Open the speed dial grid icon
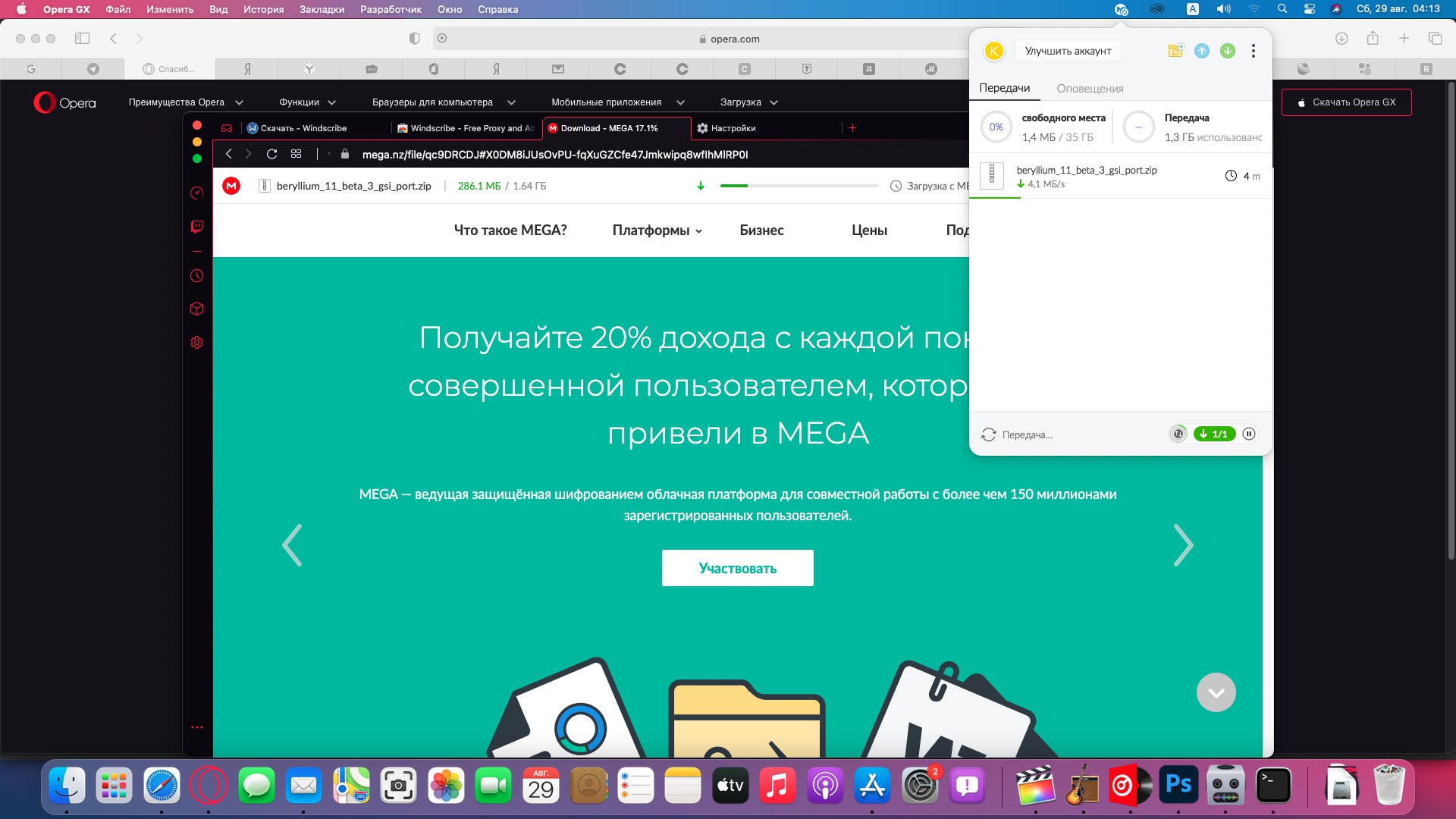 [296, 154]
